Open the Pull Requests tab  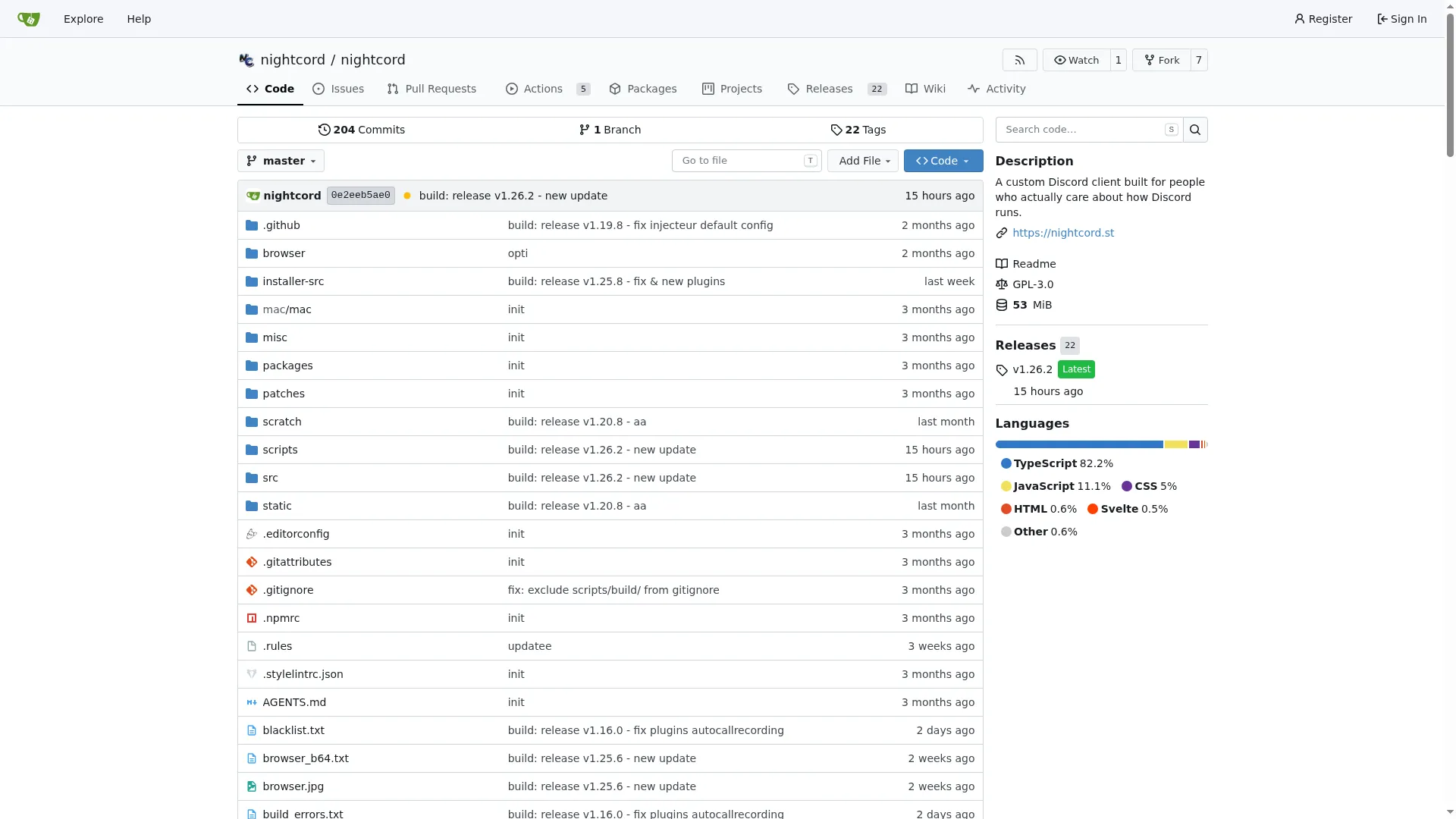point(431,89)
